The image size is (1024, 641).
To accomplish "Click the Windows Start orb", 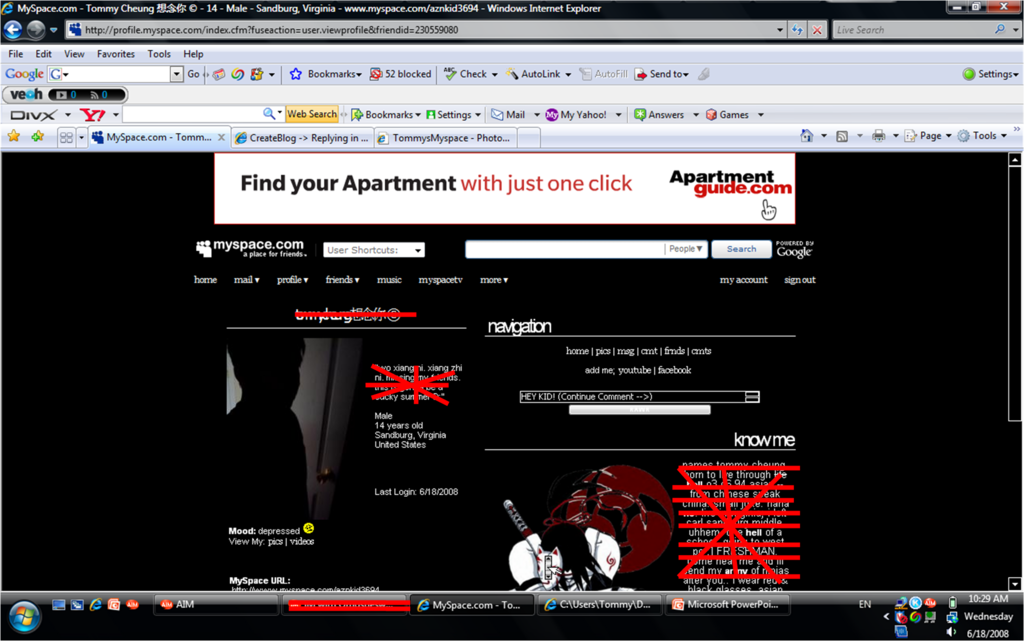I will 25,617.
